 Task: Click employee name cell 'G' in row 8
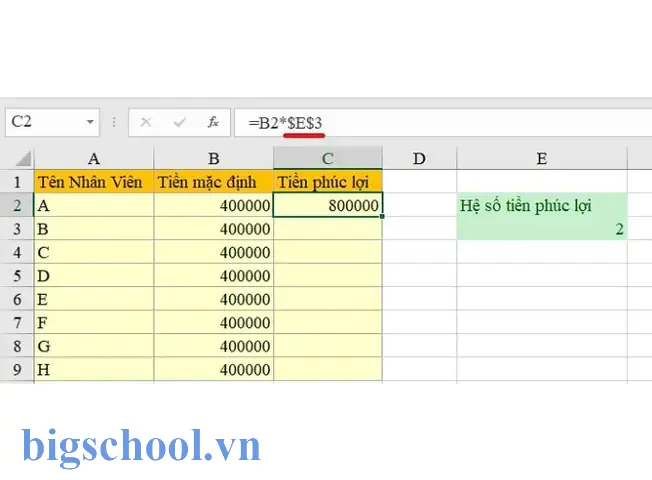94,346
